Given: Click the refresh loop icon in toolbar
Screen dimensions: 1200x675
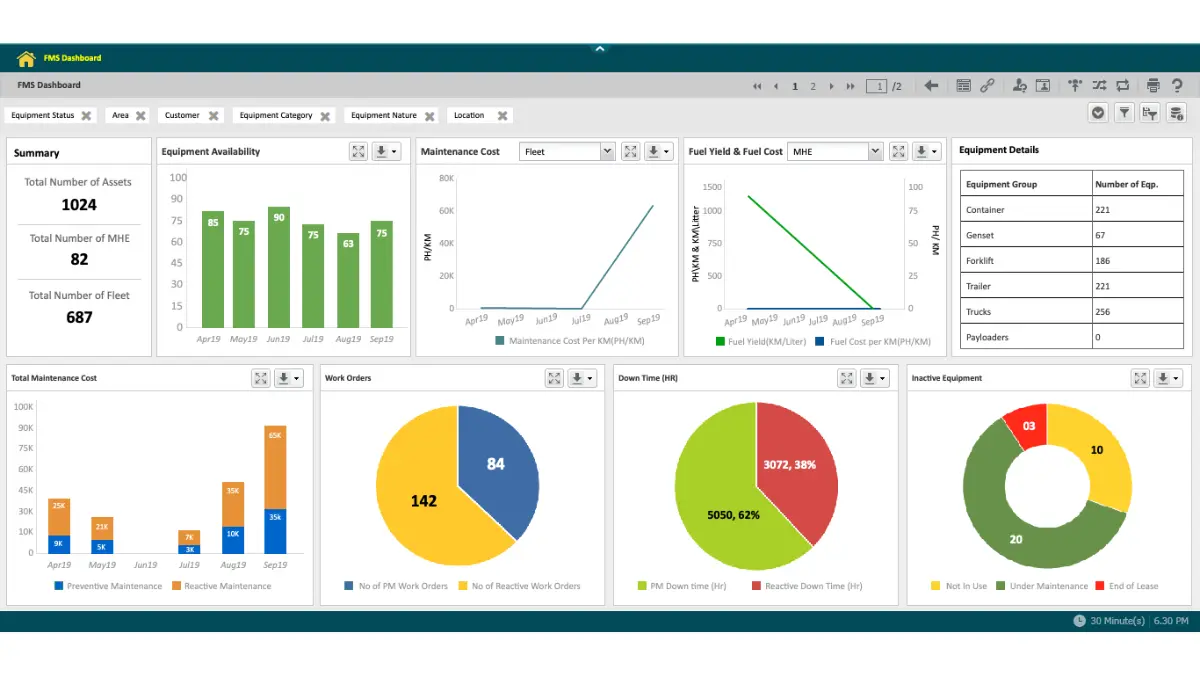Looking at the screenshot, I should (x=1123, y=86).
